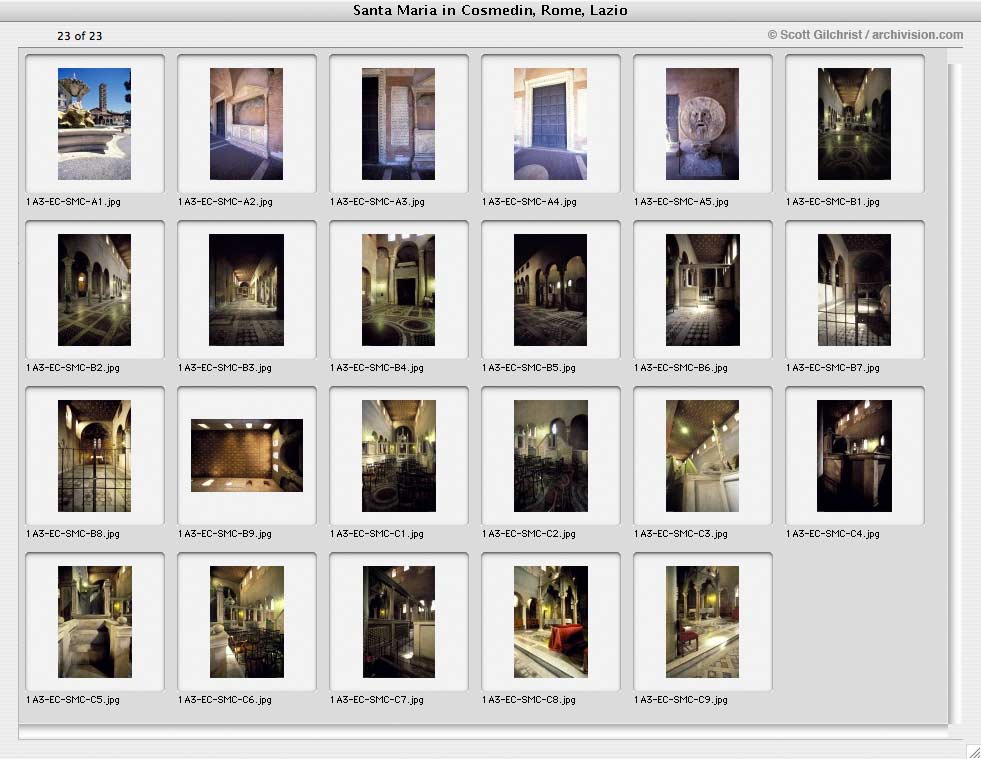Open the thumbnail 1A3-EC-SMC-B7.jpg
Screen dimensions: 981x759
855,290
